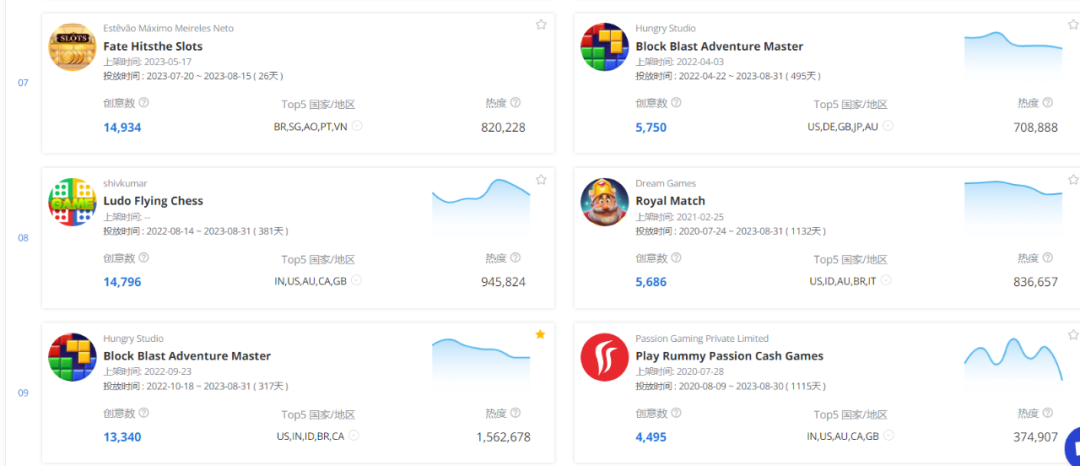
Task: Click the Play Rummy Passion app icon
Action: pyautogui.click(x=605, y=357)
